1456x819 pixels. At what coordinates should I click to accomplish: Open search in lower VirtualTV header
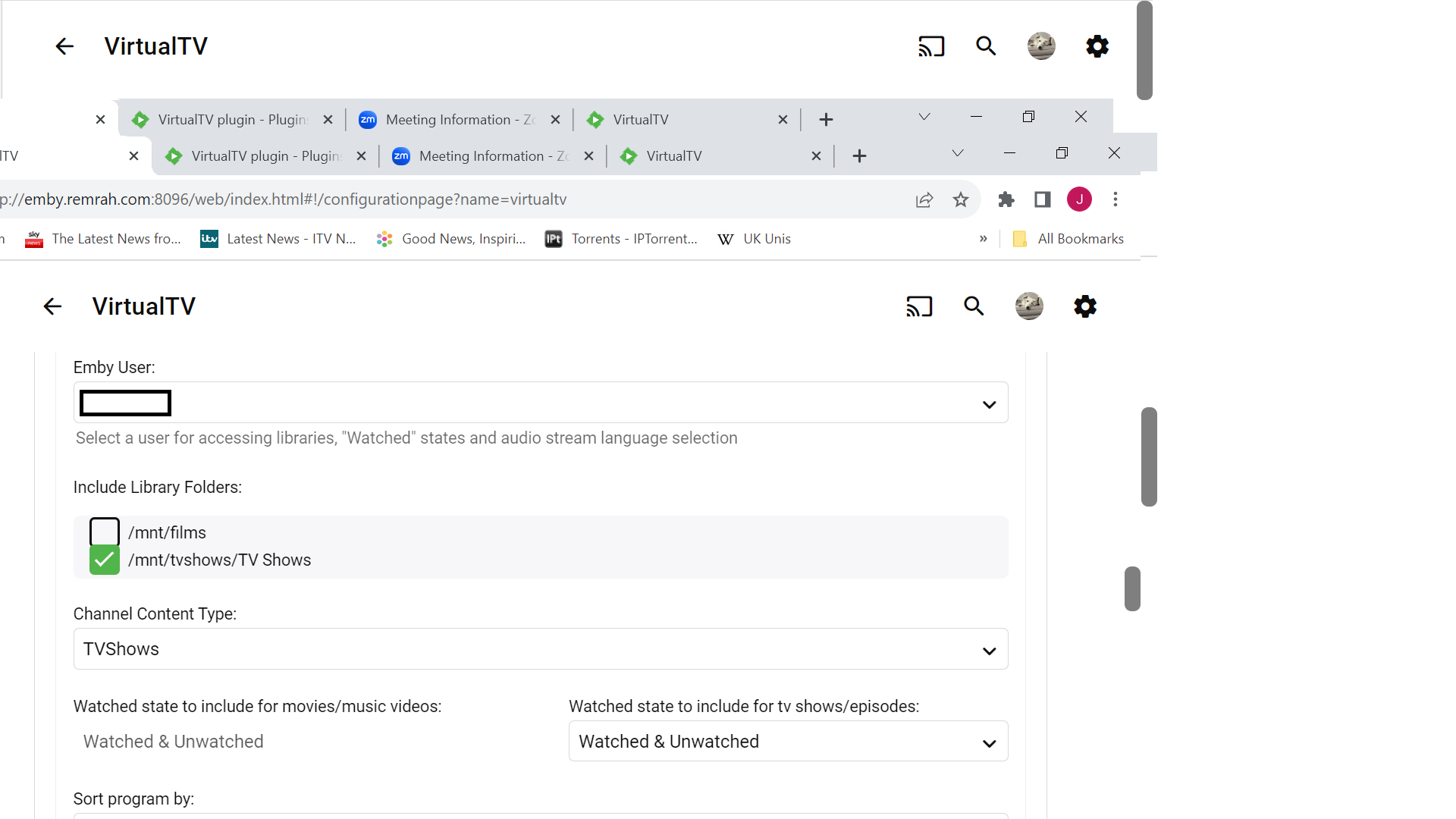tap(974, 306)
